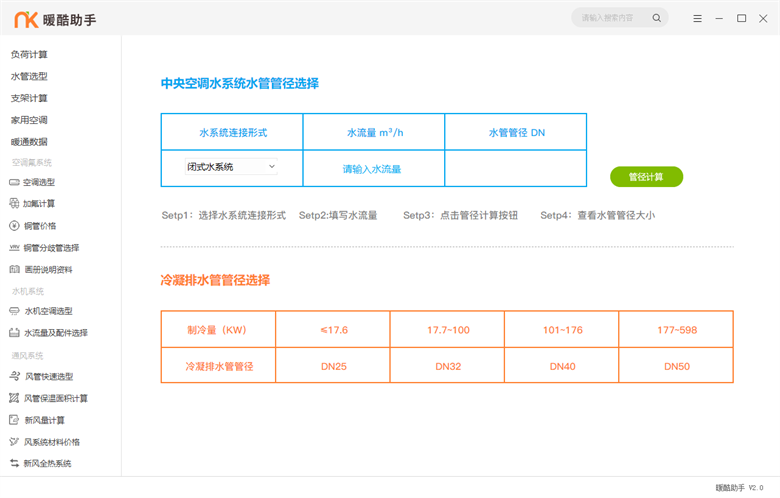The width and height of the screenshot is (780, 498).
Task: Close the 暖酷助手 window
Action: [763, 18]
